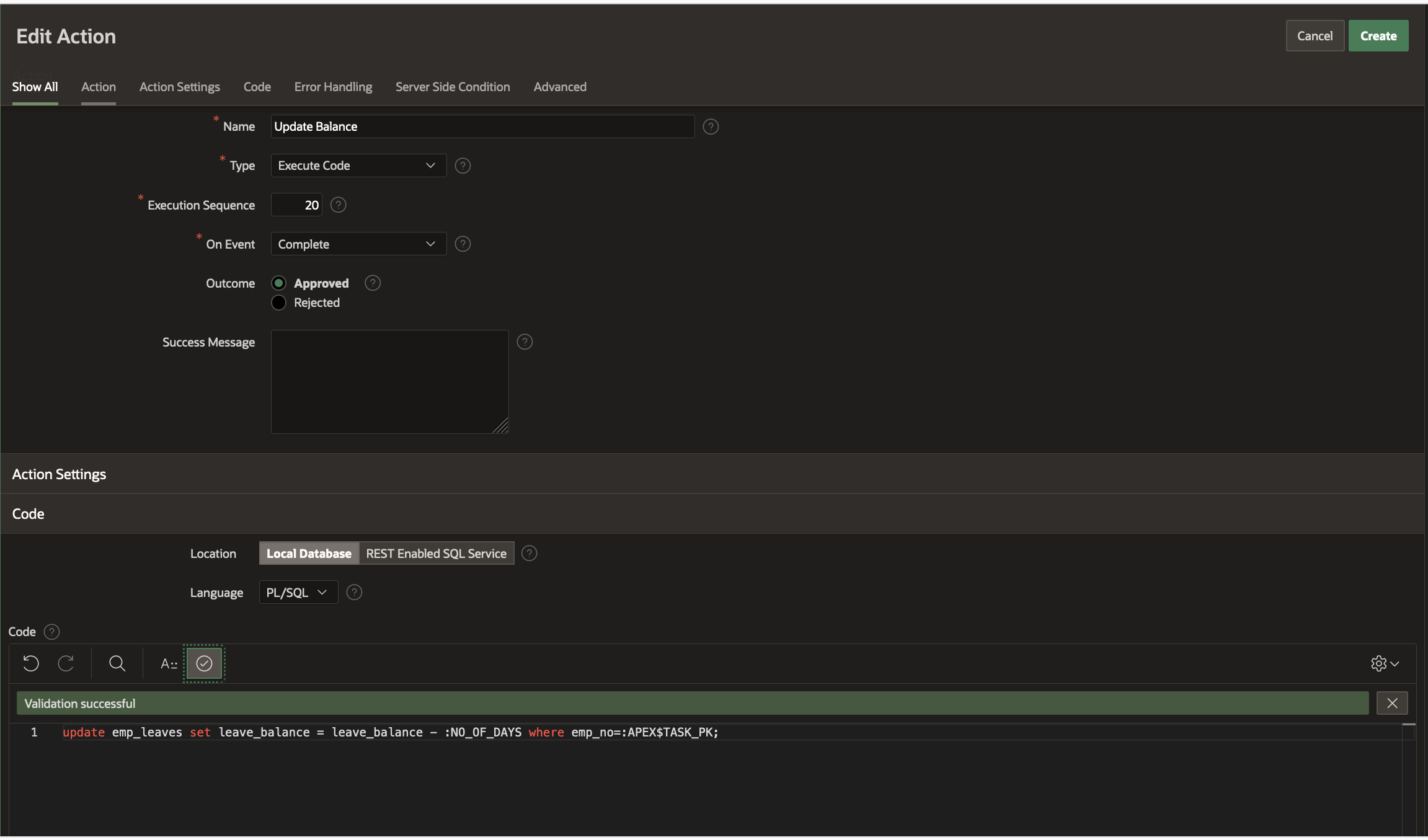Image resolution: width=1428 pixels, height=840 pixels.
Task: Switch to the Error Handling tab
Action: point(333,87)
